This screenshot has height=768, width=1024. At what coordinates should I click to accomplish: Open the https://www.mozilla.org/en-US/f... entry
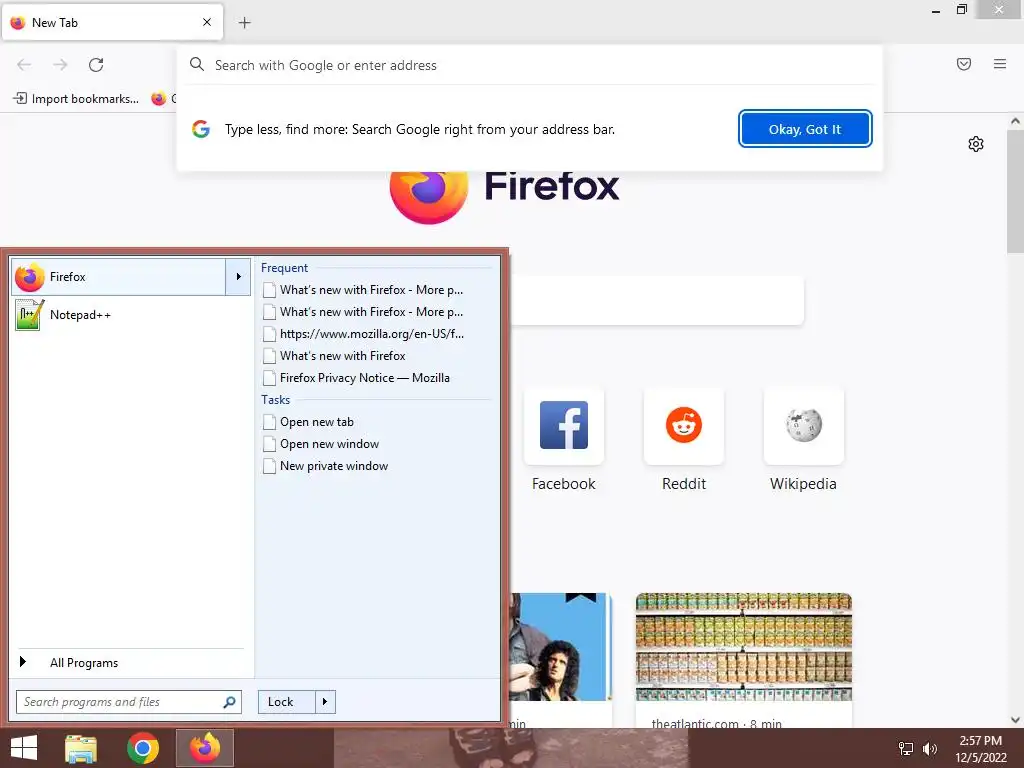pos(363,334)
